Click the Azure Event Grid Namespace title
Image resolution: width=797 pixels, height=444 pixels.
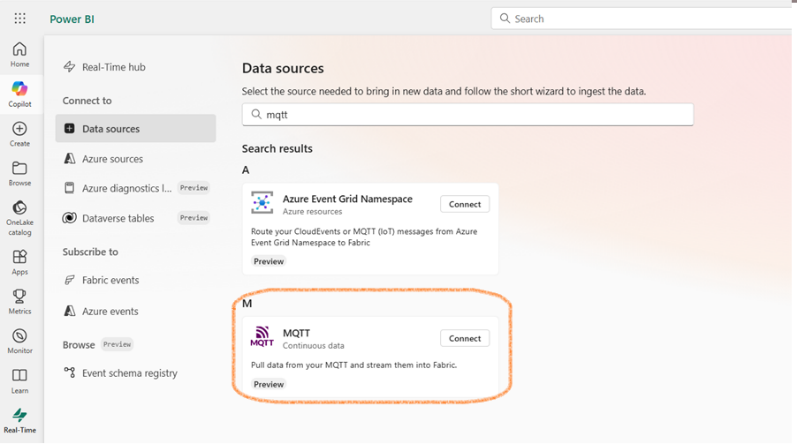pyautogui.click(x=348, y=199)
